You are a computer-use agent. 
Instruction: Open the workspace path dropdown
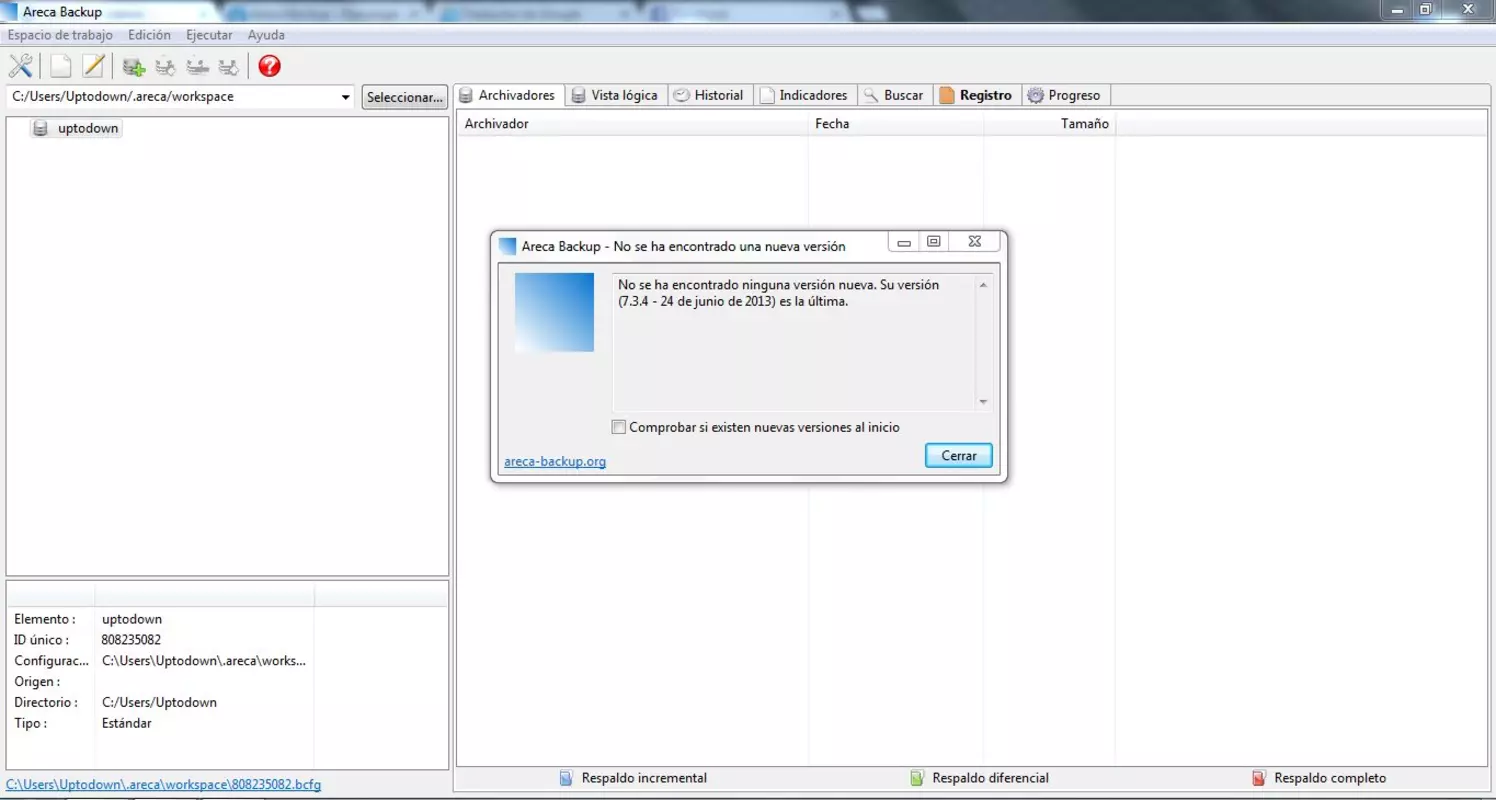tap(346, 97)
